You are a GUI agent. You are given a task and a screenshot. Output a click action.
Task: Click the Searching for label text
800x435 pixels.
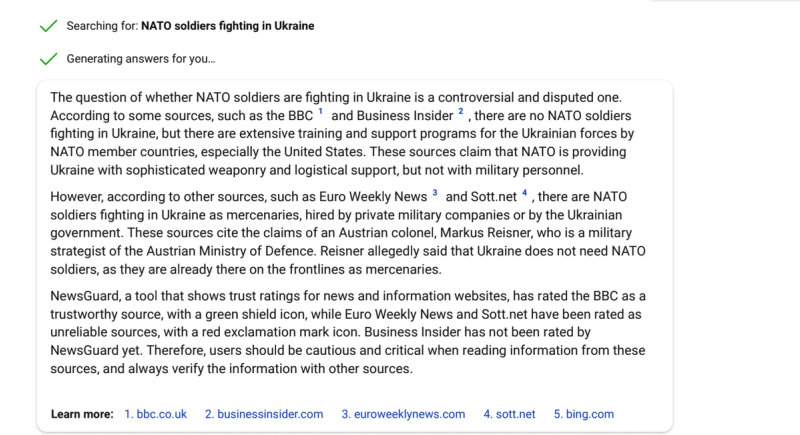(102, 26)
